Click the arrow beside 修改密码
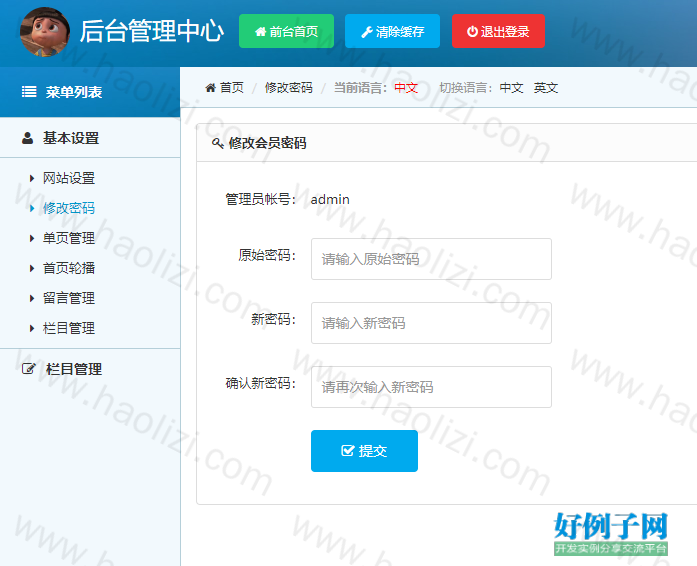The height and width of the screenshot is (566, 697). pyautogui.click(x=32, y=209)
